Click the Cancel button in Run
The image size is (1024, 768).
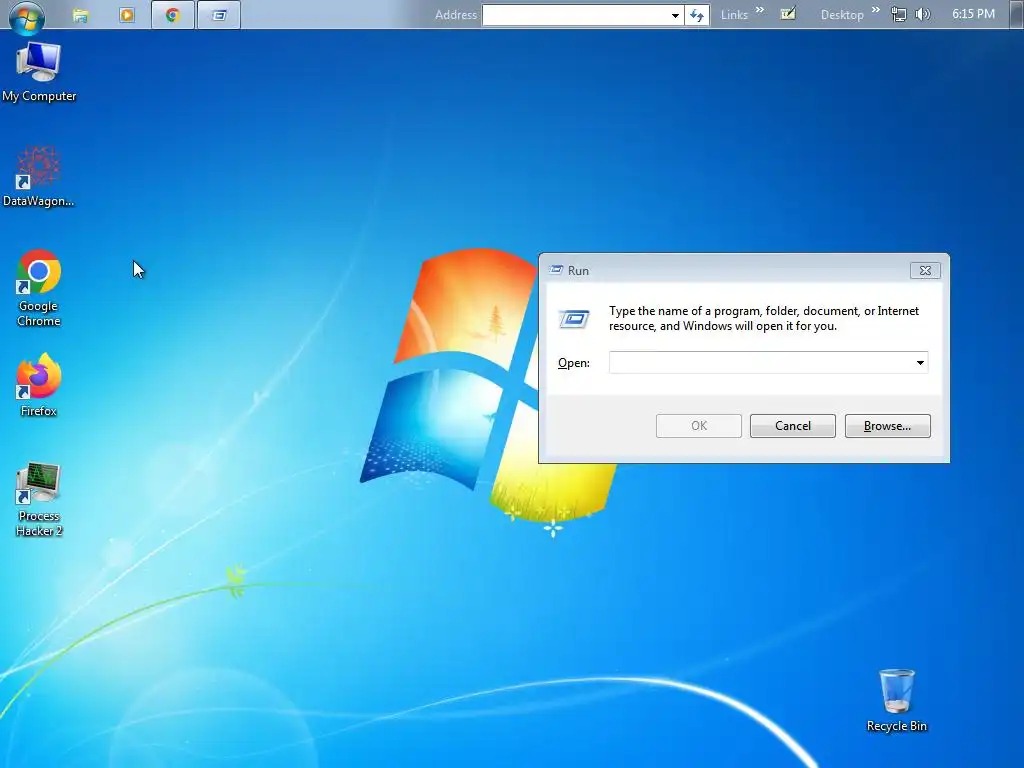pos(793,426)
